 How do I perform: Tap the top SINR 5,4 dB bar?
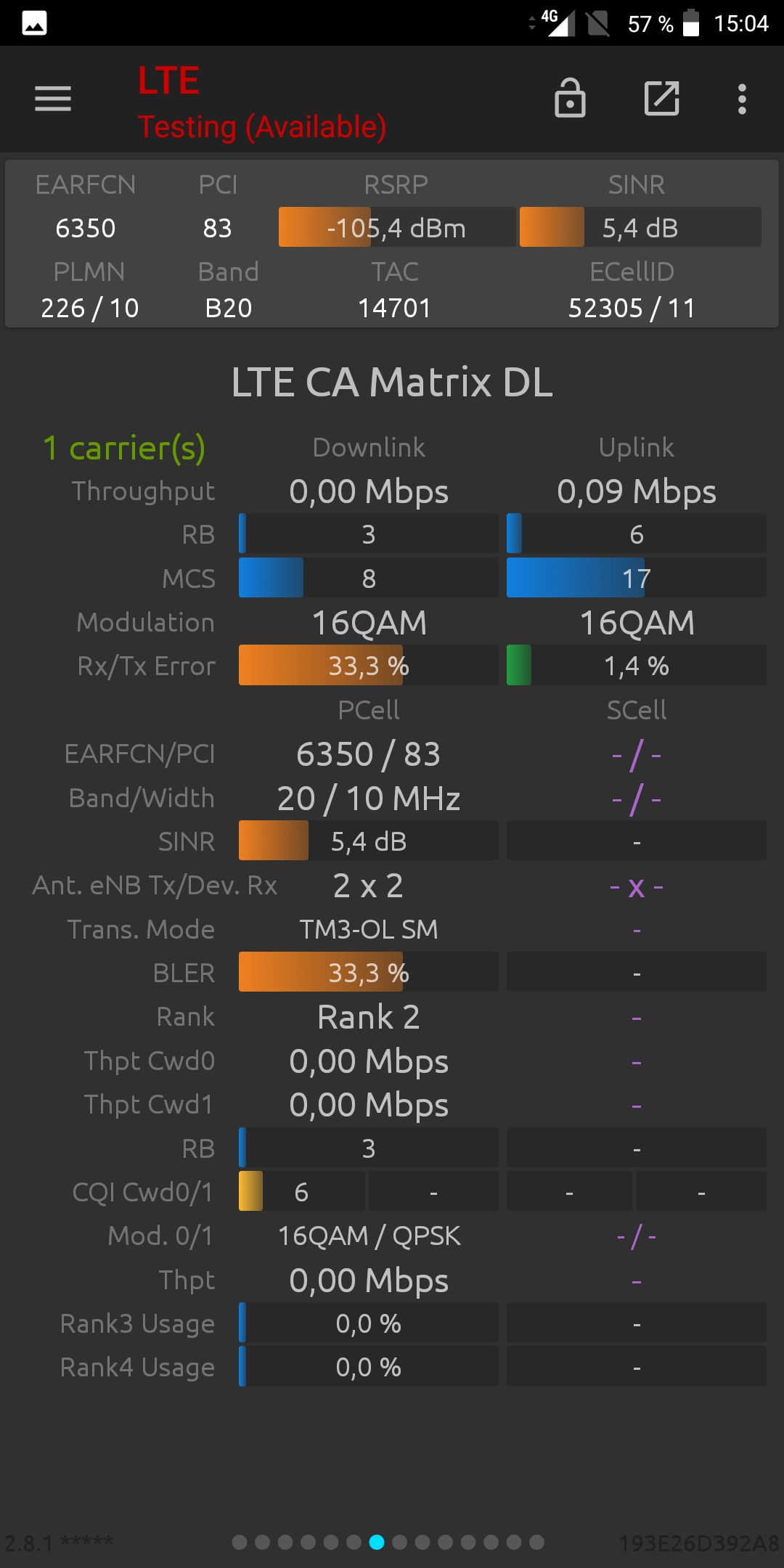640,227
